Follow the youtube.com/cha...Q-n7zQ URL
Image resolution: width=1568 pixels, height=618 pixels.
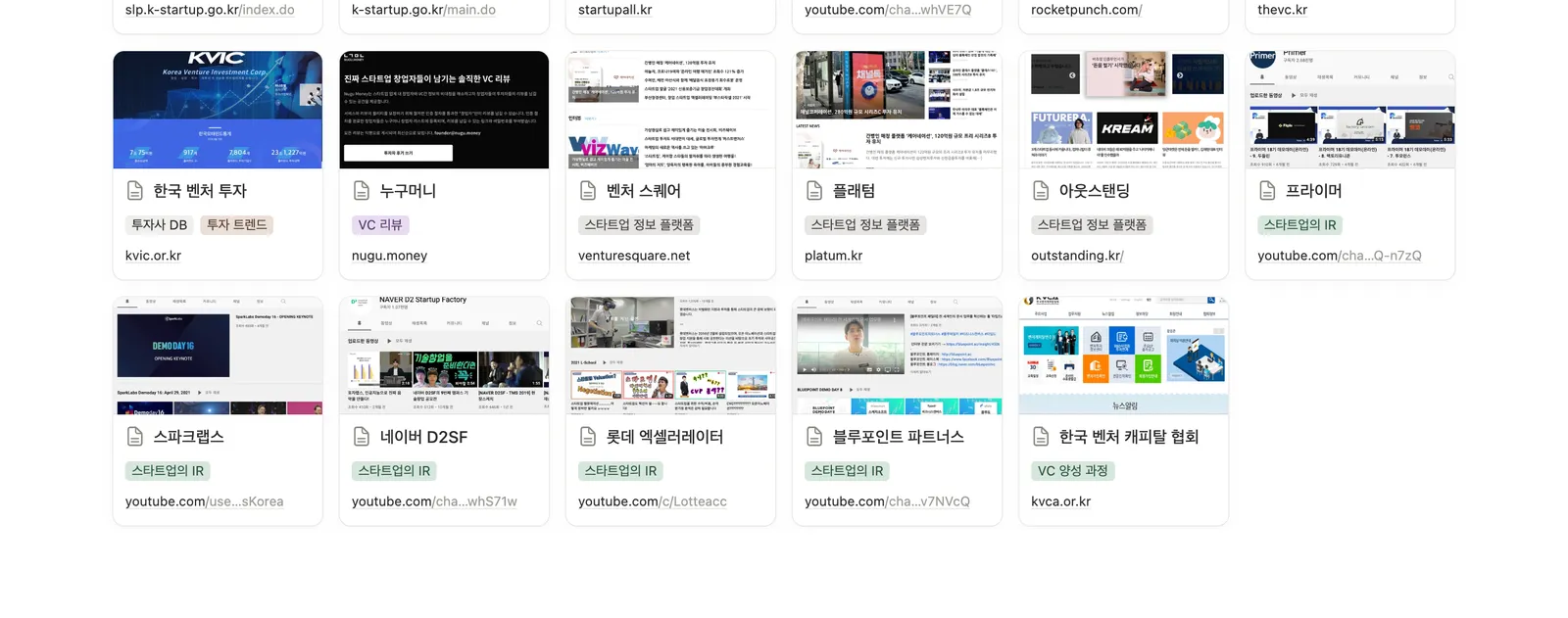1340,256
